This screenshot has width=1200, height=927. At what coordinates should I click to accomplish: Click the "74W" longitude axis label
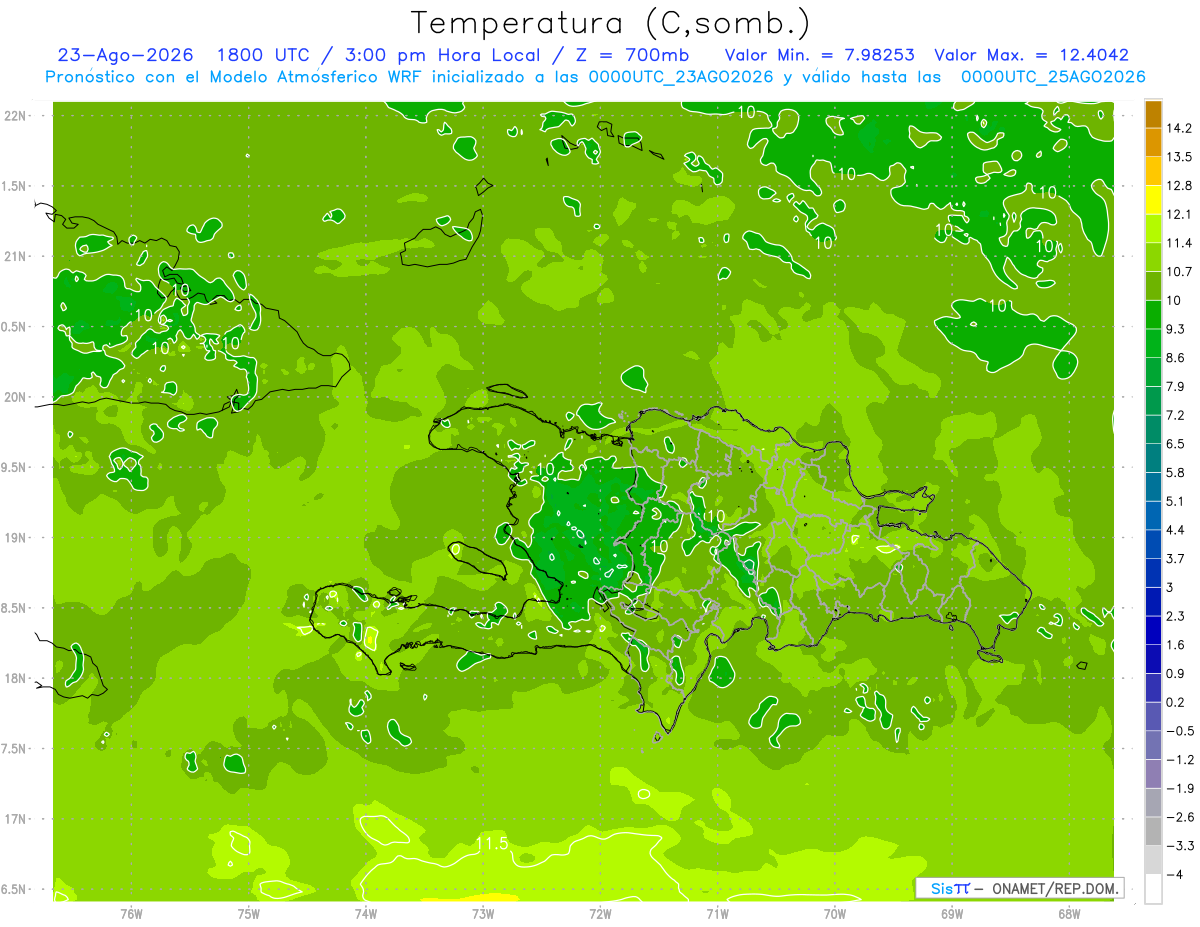tap(365, 914)
